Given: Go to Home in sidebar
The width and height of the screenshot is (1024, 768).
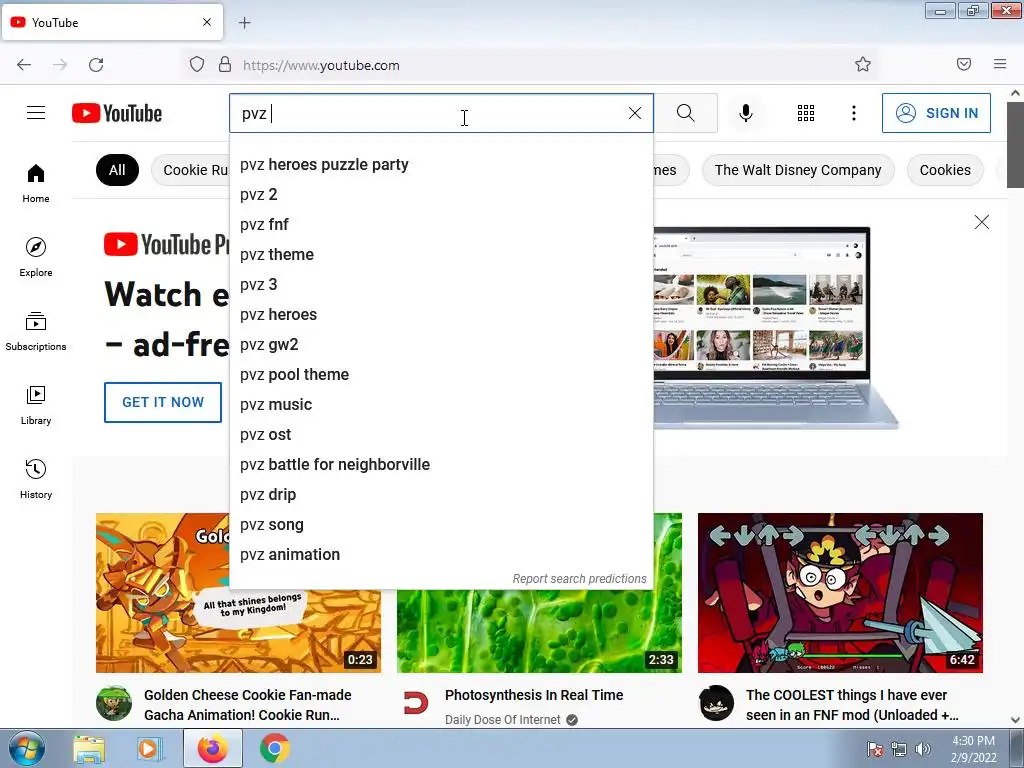Looking at the screenshot, I should coord(36,184).
